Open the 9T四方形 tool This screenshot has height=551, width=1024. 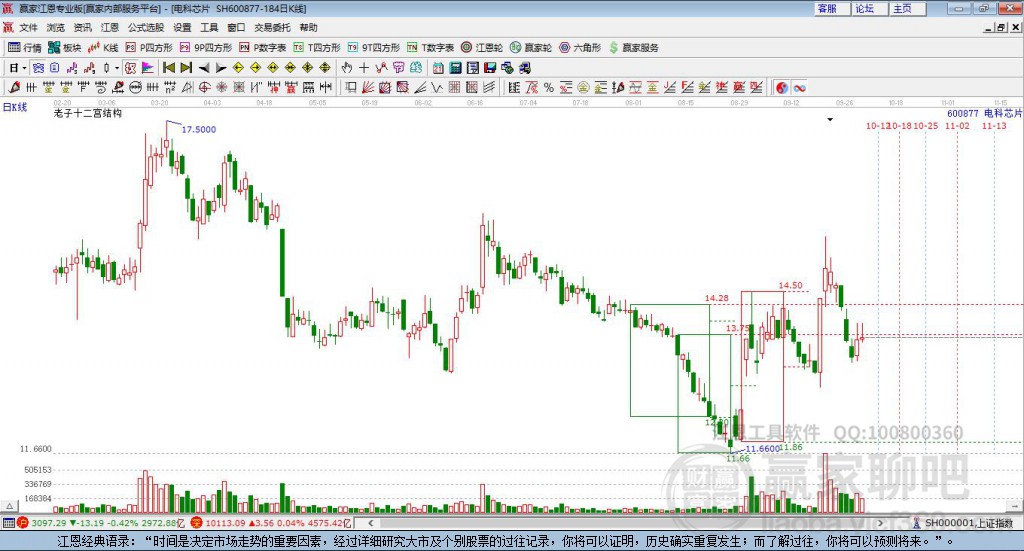pyautogui.click(x=374, y=48)
